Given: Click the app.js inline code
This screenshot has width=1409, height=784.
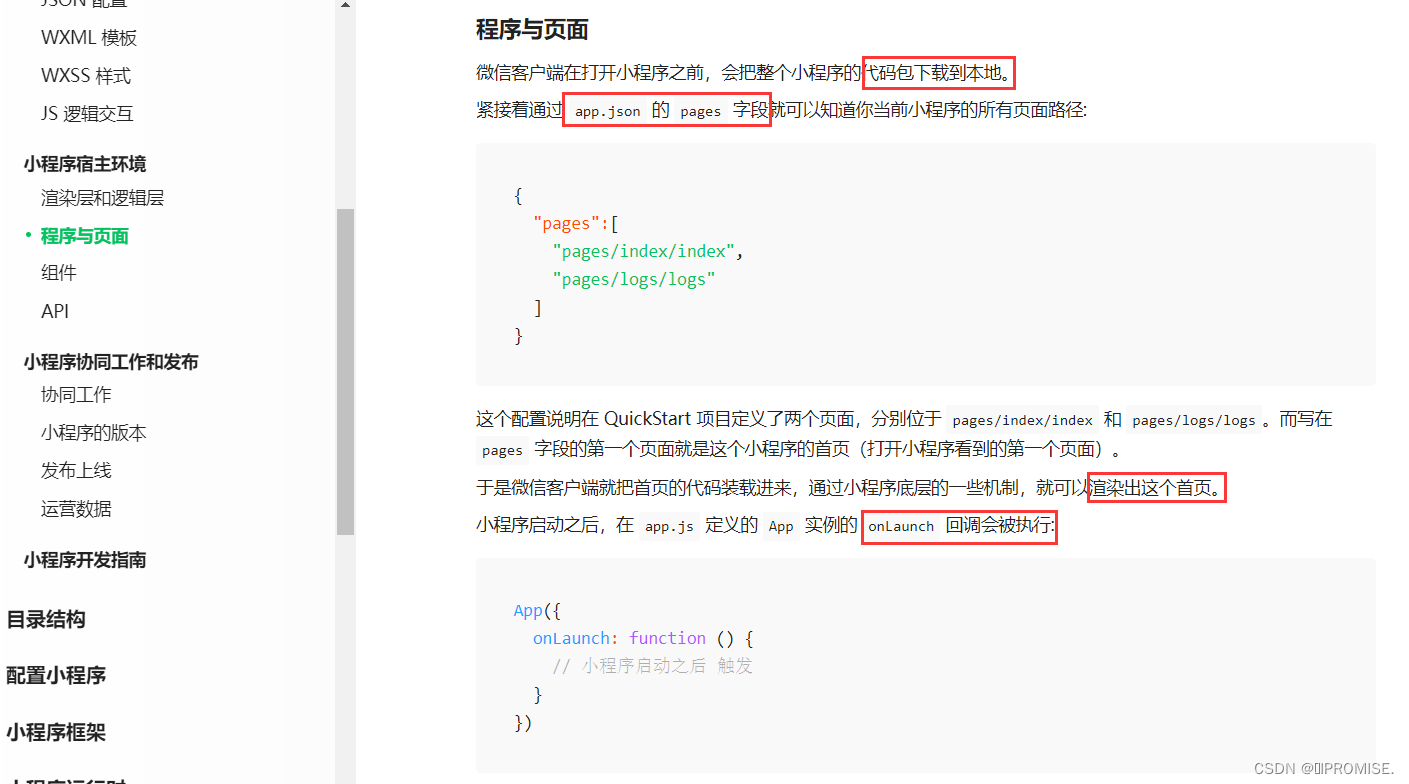Looking at the screenshot, I should click(x=669, y=526).
